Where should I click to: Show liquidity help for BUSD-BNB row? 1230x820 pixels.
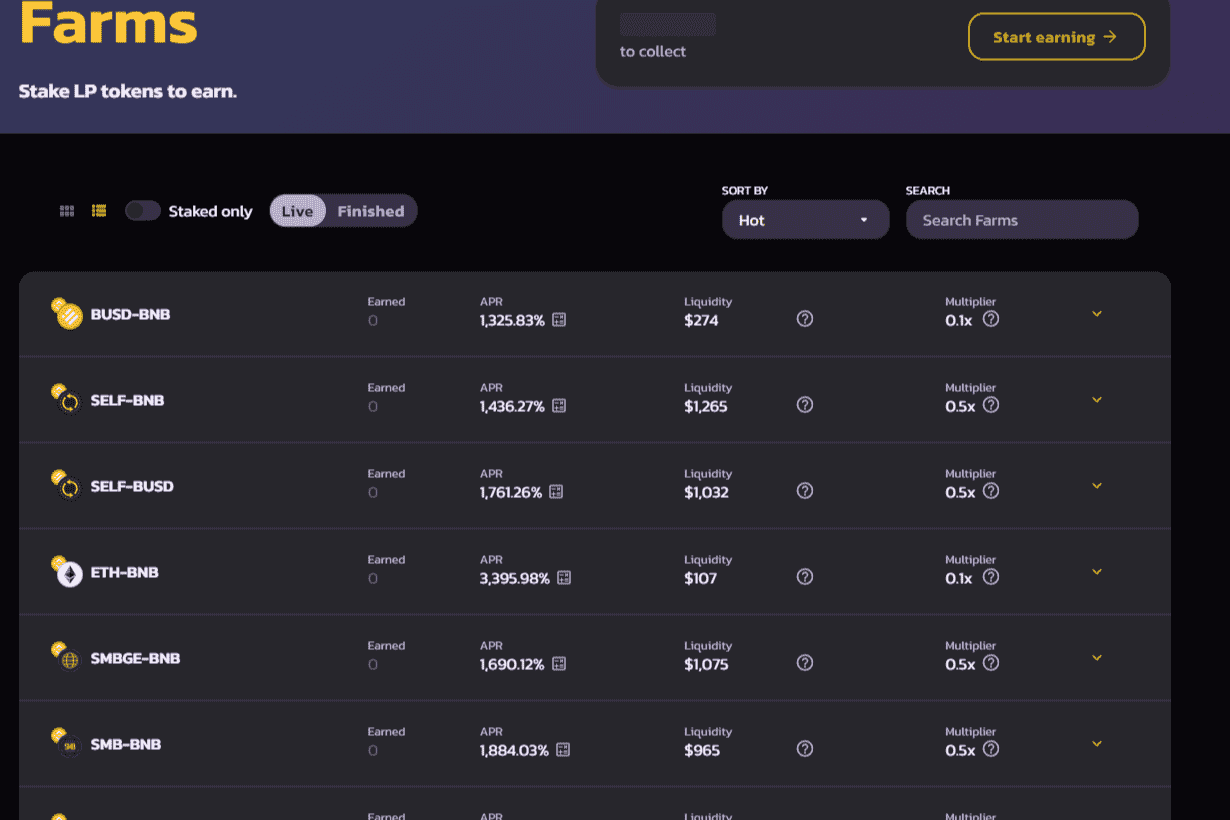(x=805, y=319)
